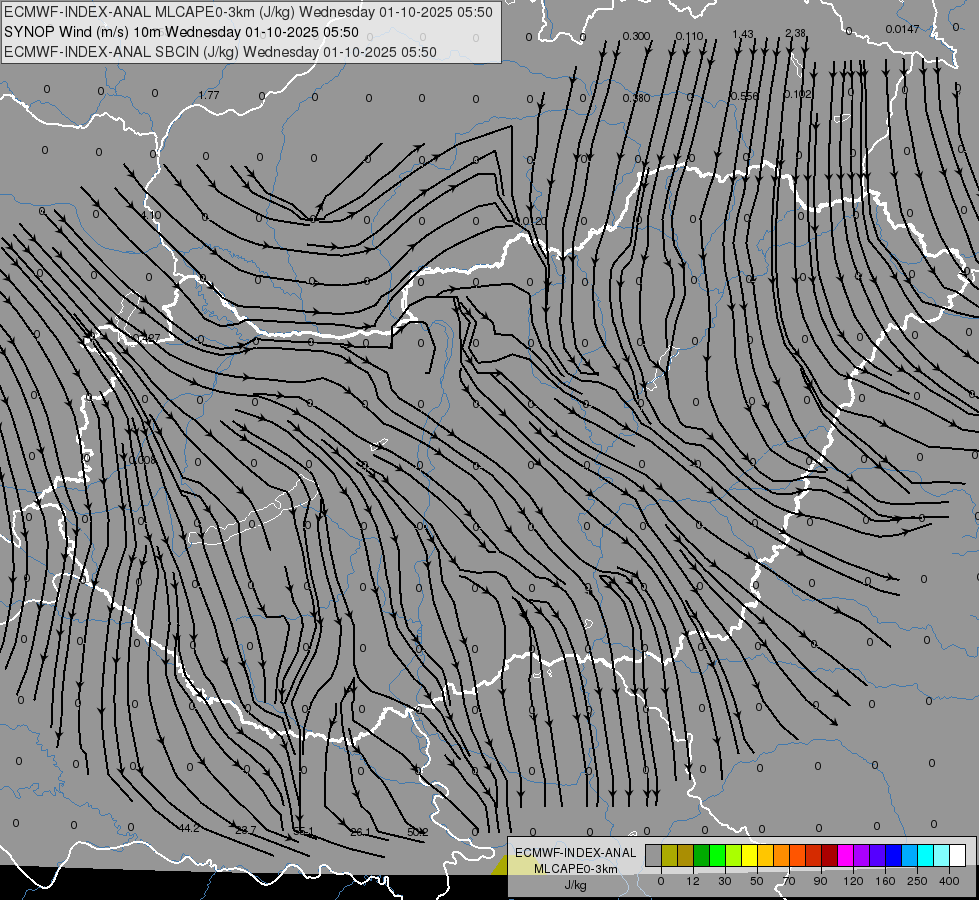Click the map value '1.43'

[743, 34]
